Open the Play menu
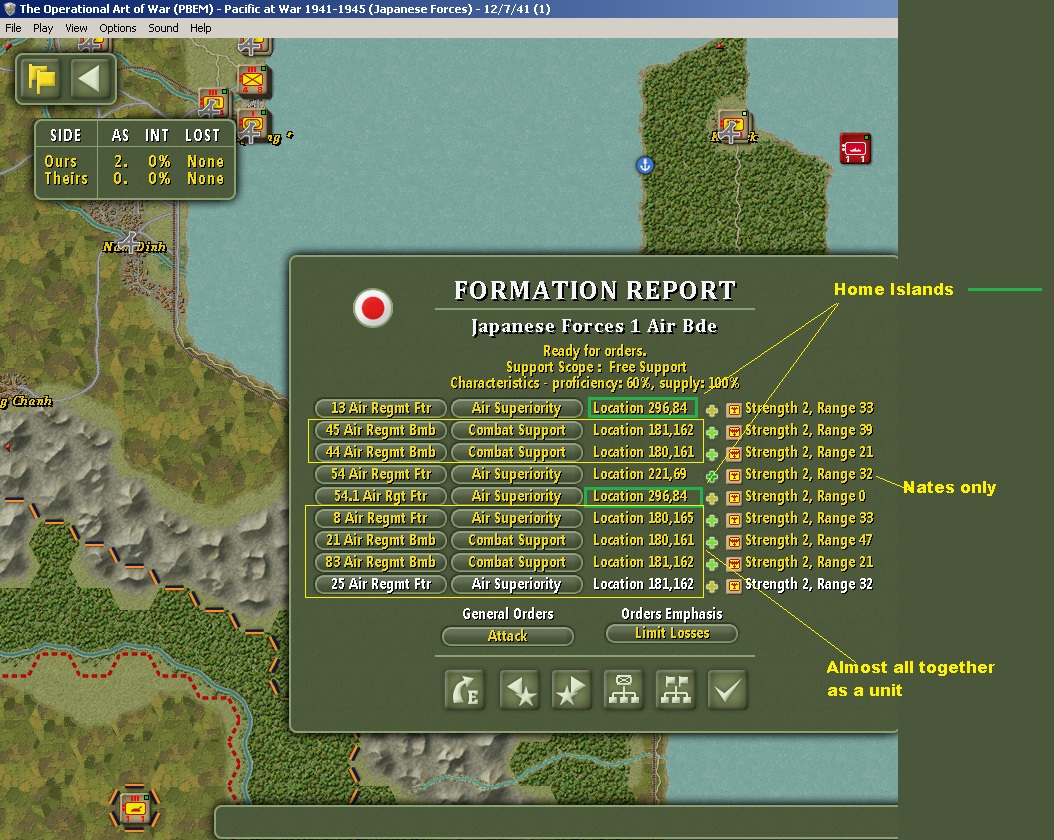Screen dimensions: 1054x840 (43, 28)
